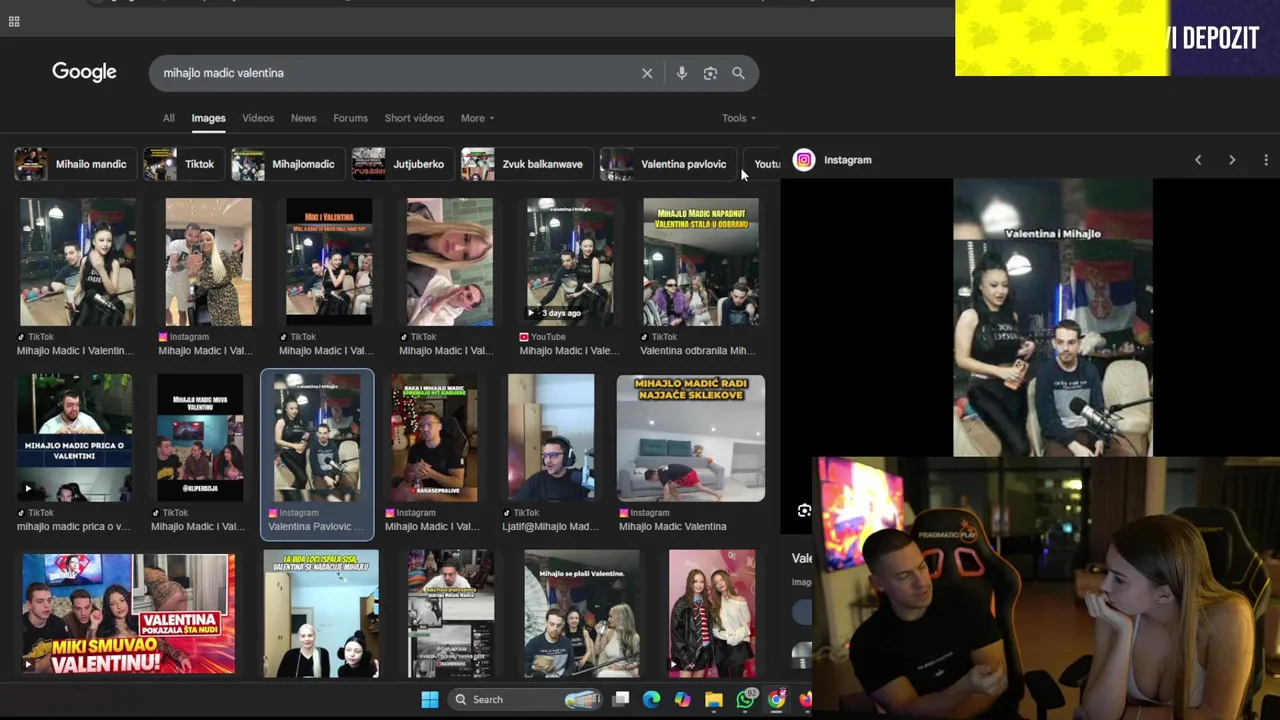Click the taskbar Search box
Screen dimensions: 1280x720
pos(525,699)
